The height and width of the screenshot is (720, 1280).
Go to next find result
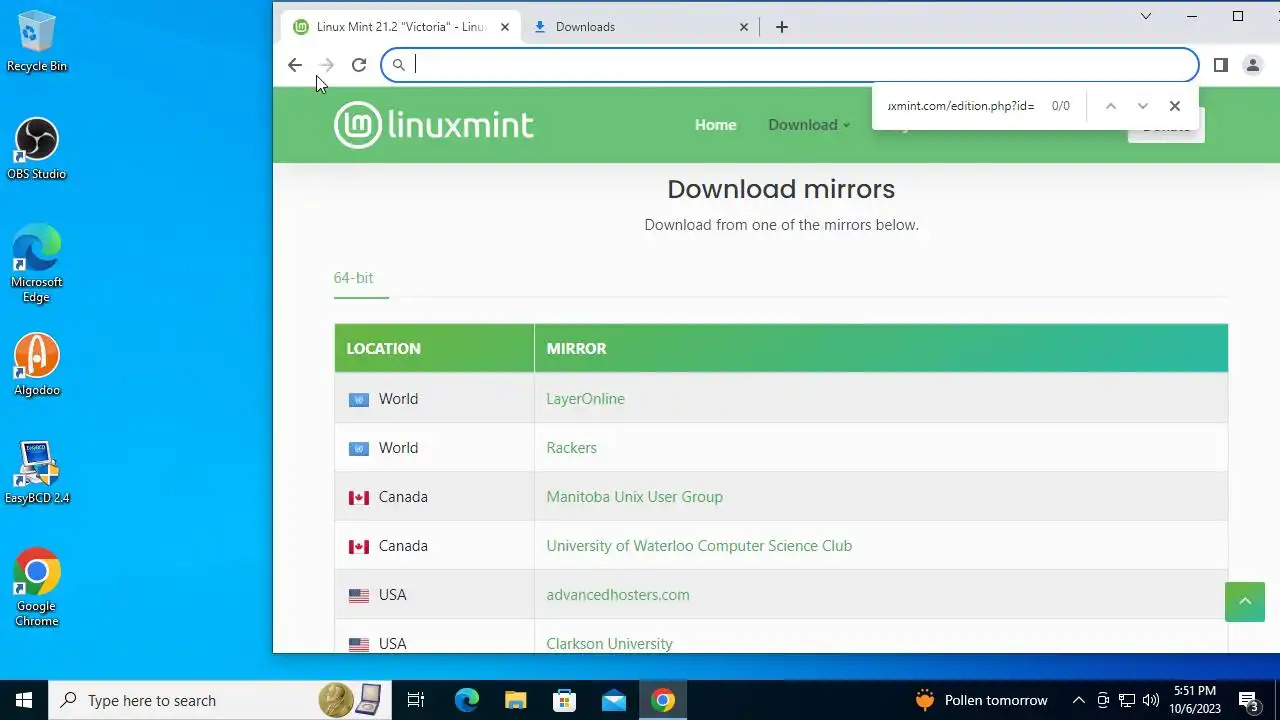[x=1142, y=106]
